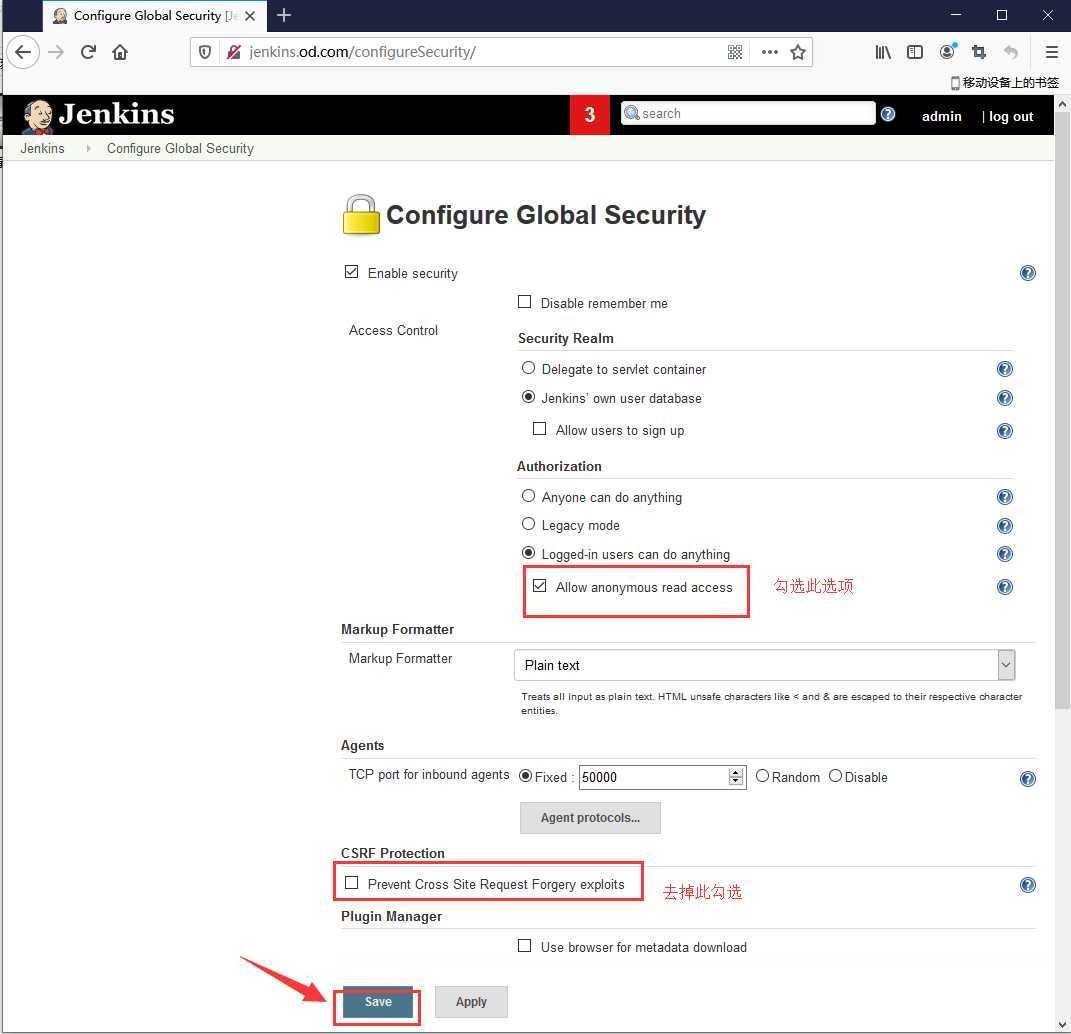The width and height of the screenshot is (1071, 1034).
Task: Click help icon next to search box
Action: coord(888,114)
